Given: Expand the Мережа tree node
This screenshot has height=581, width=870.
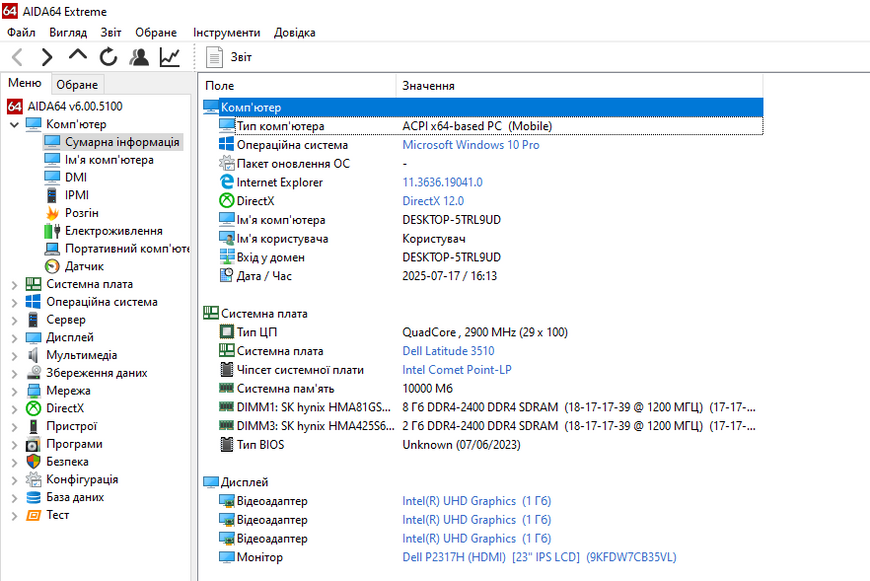Looking at the screenshot, I should (14, 391).
